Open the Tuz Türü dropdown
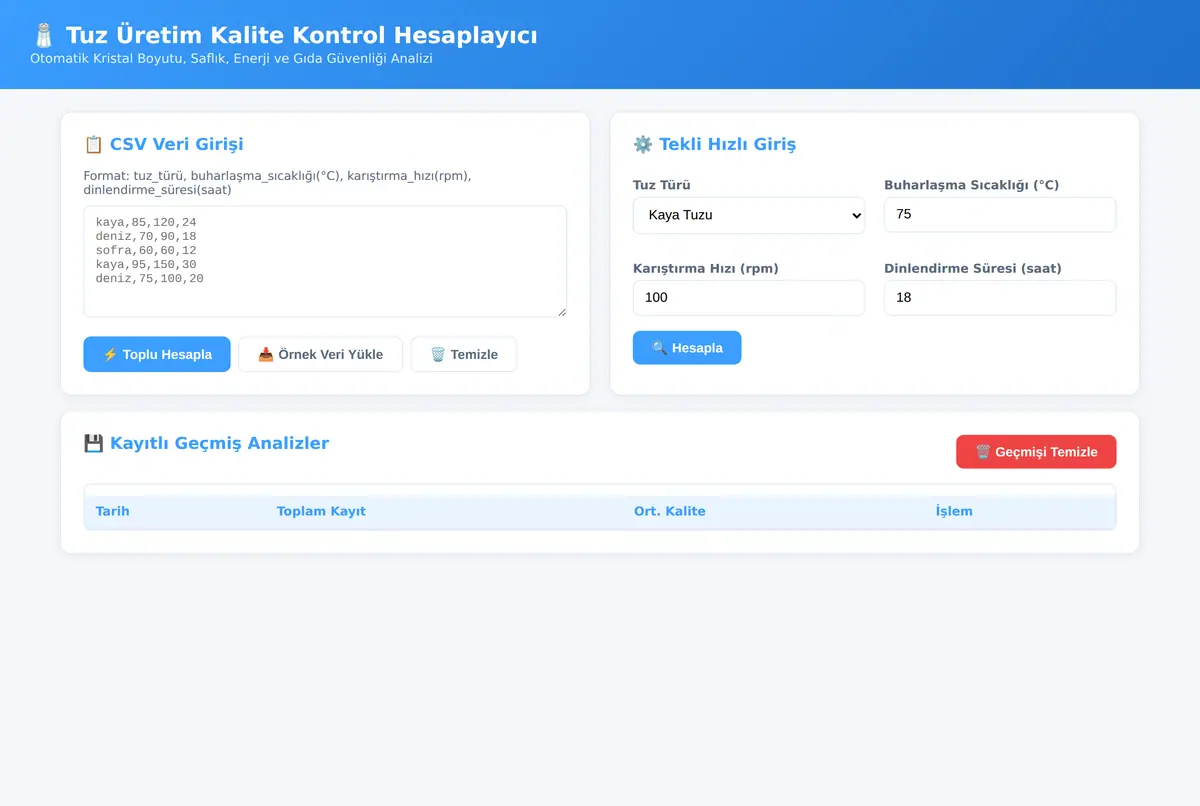Screen dimensions: 1200x806 [x=749, y=215]
